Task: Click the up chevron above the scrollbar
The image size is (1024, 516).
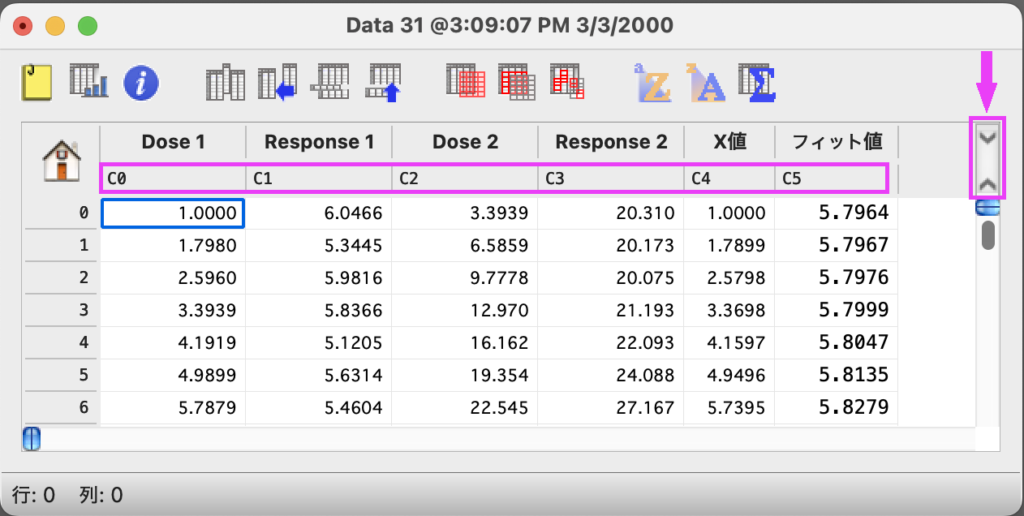Action: [988, 184]
